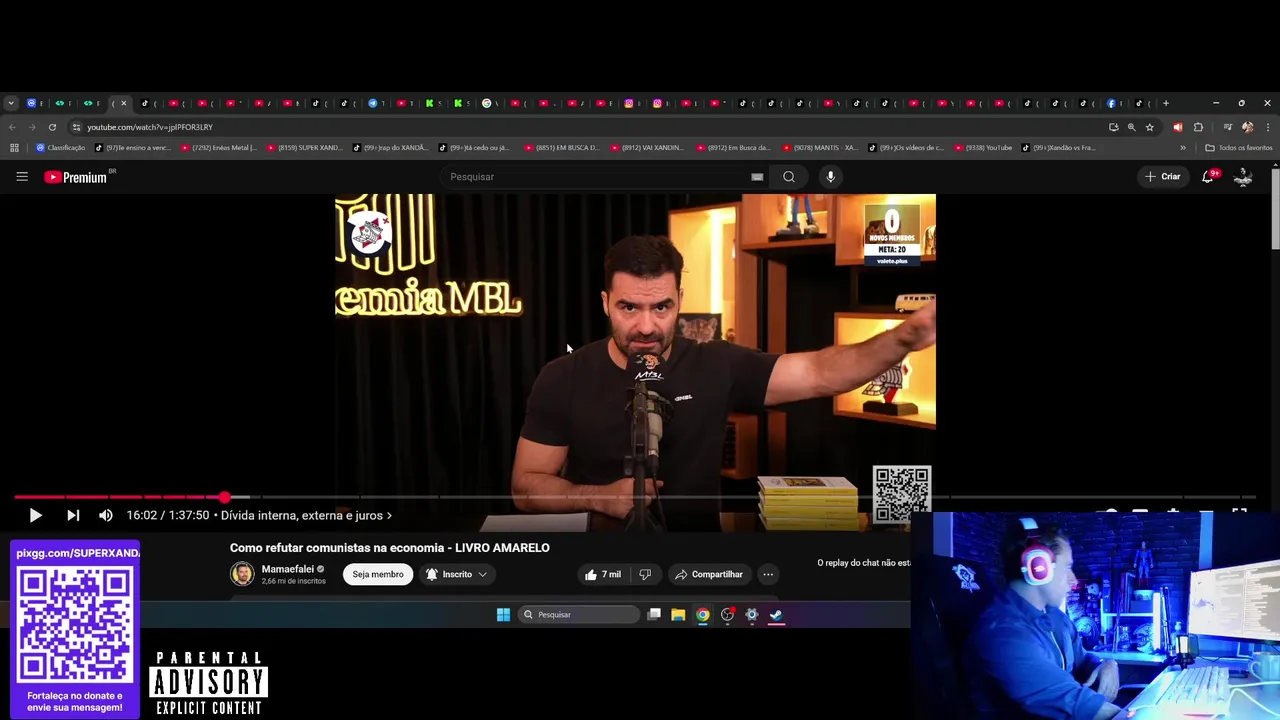Open the '(9338) YouTube' bookmark
This screenshot has height=720, width=1280.
click(x=983, y=148)
